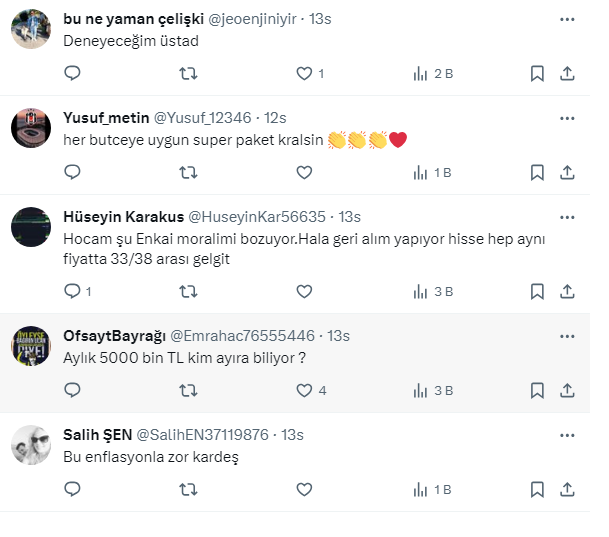The image size is (609, 537).
Task: Share Yusuf_metin's tweet
Action: pyautogui.click(x=567, y=172)
